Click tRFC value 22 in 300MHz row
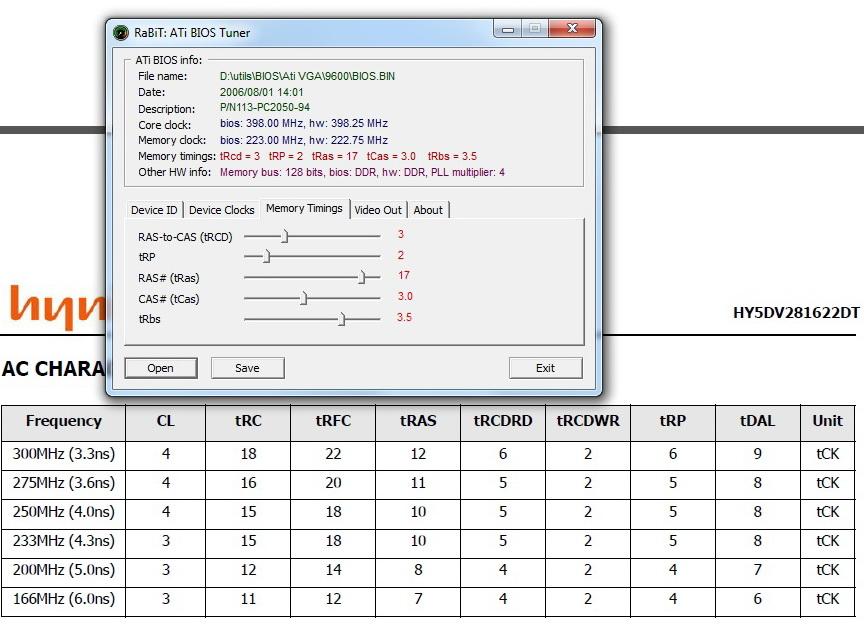The height and width of the screenshot is (635, 864). 333,454
